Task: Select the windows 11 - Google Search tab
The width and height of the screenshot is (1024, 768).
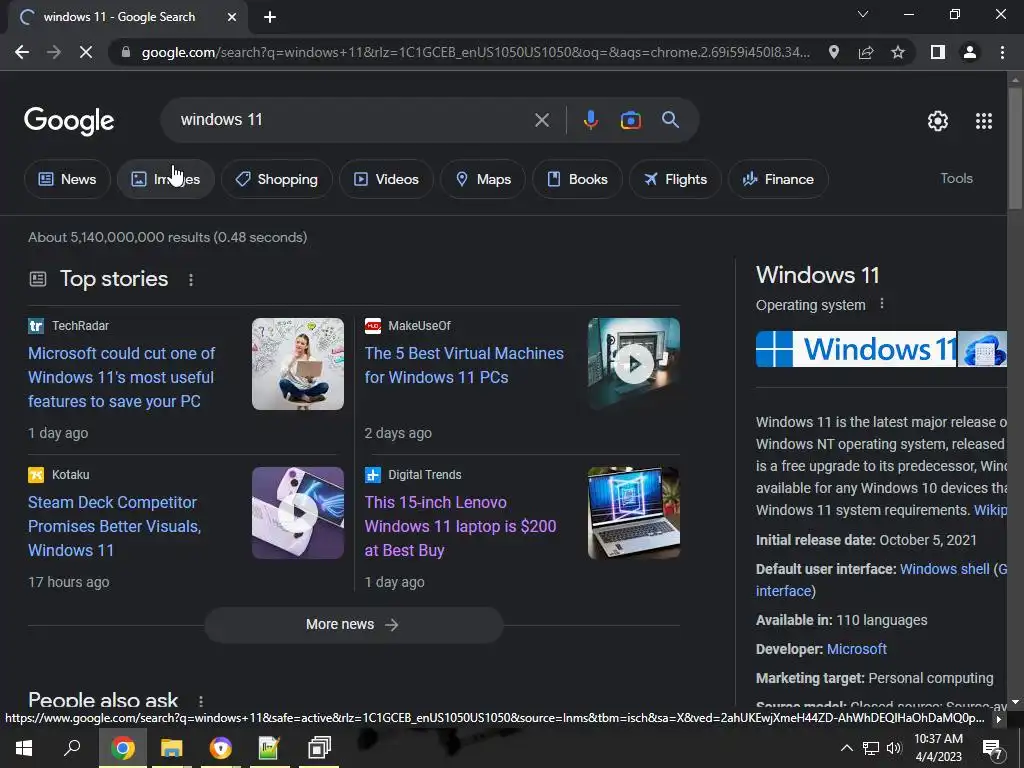Action: [x=119, y=17]
